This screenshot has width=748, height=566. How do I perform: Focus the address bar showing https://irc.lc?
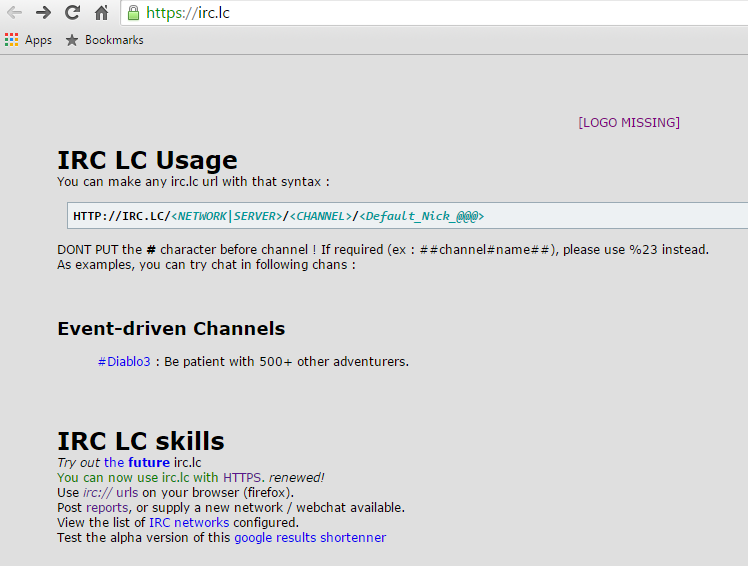(x=434, y=13)
